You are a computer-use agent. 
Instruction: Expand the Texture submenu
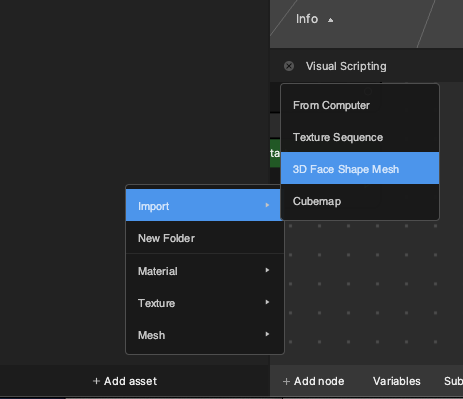coord(205,303)
